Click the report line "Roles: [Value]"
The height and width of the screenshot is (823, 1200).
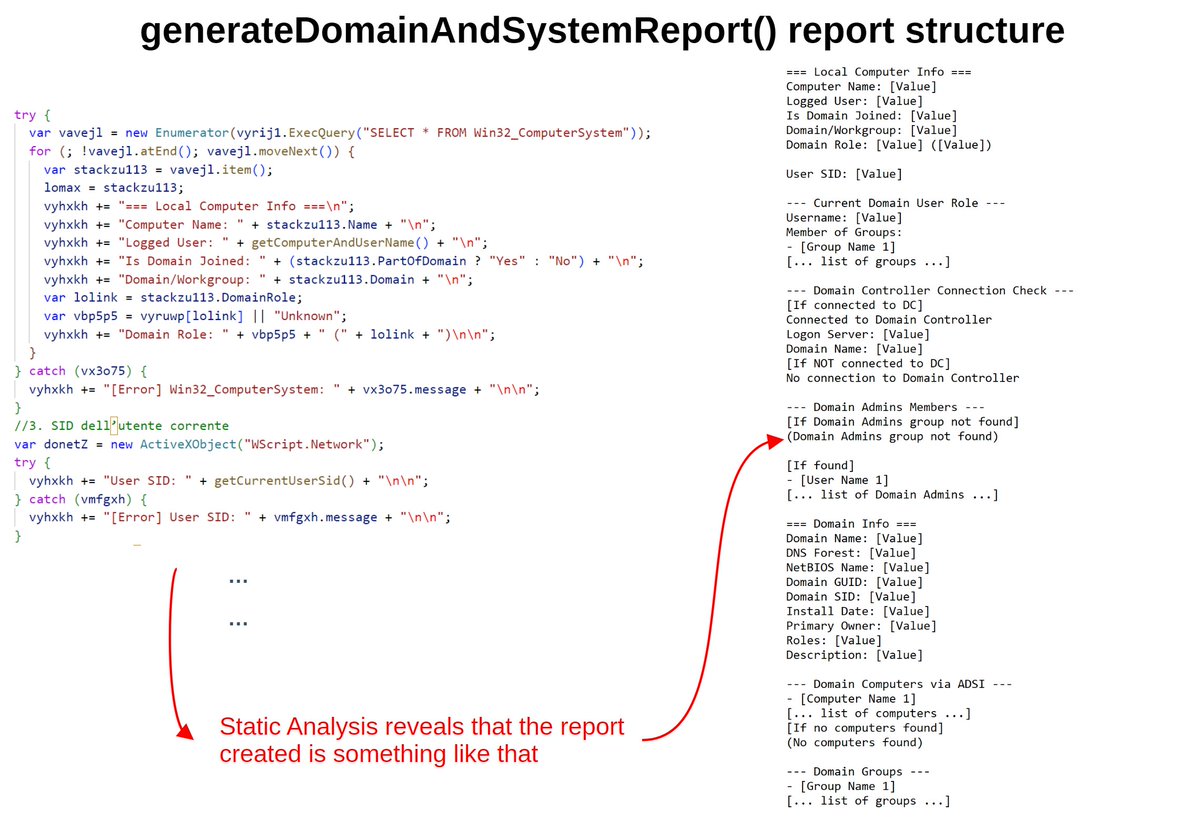pyautogui.click(x=833, y=640)
